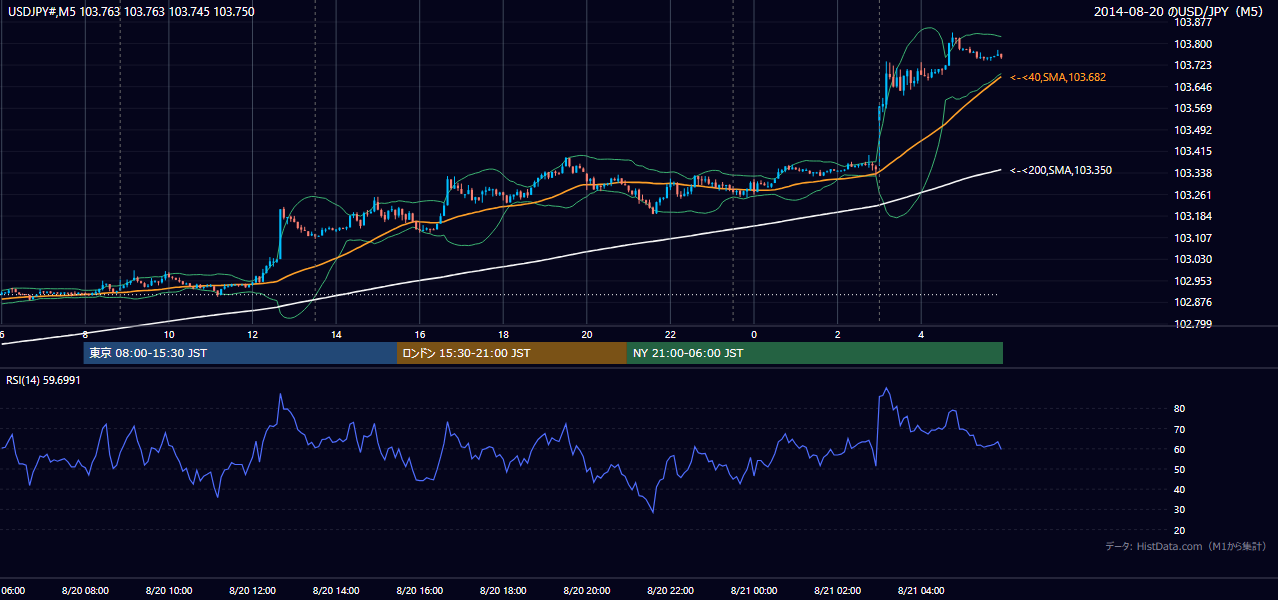Click hour label 10 under the price chart

pos(169,334)
